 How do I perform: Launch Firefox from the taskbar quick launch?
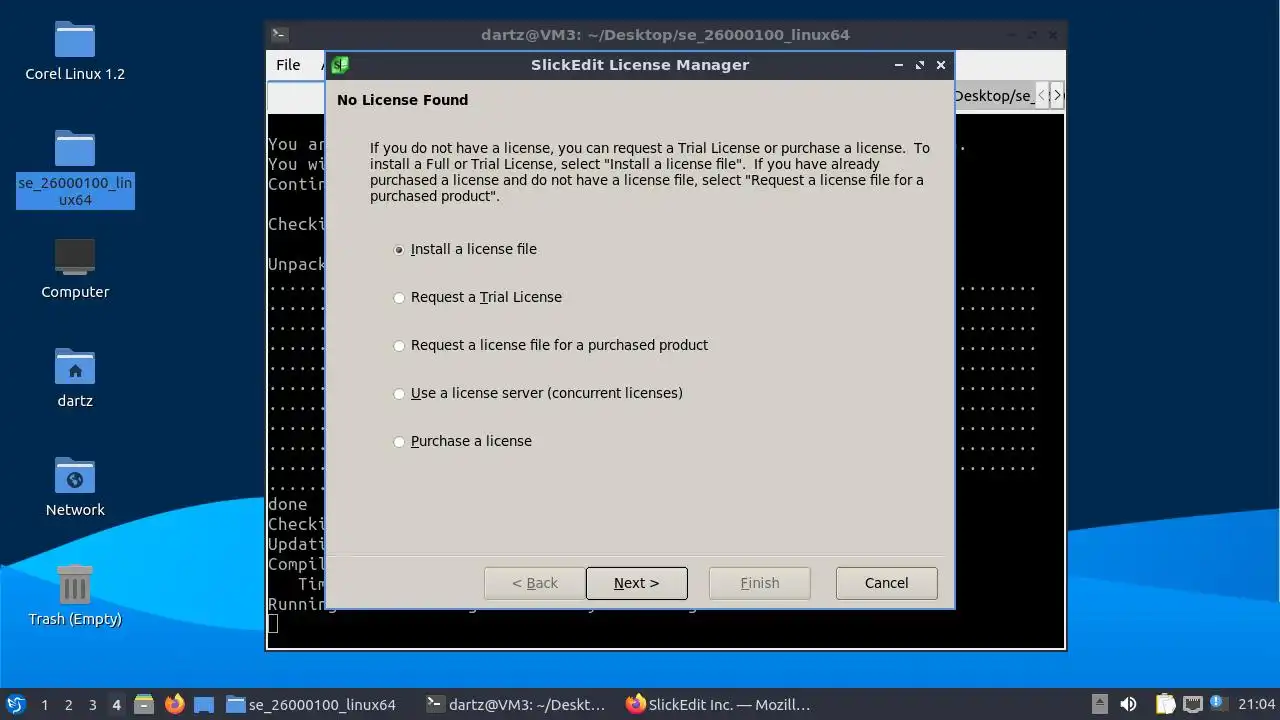(174, 704)
